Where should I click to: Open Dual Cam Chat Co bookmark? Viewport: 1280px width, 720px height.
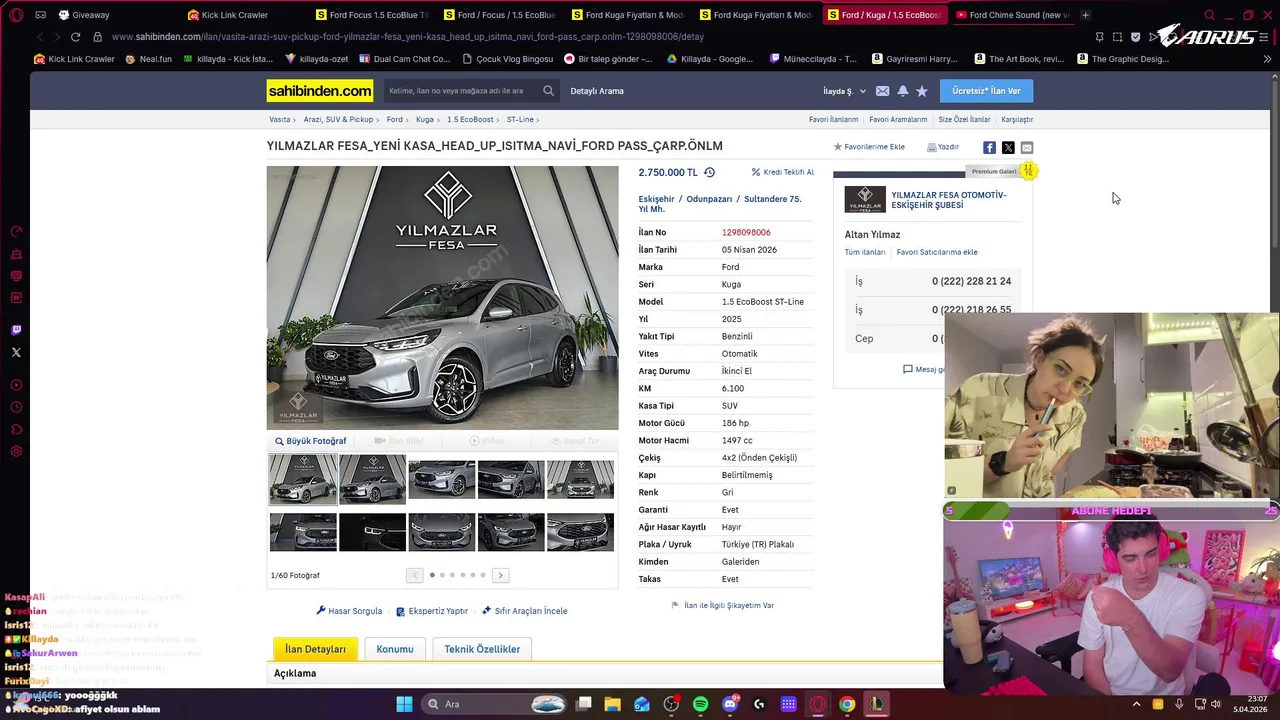pos(404,59)
